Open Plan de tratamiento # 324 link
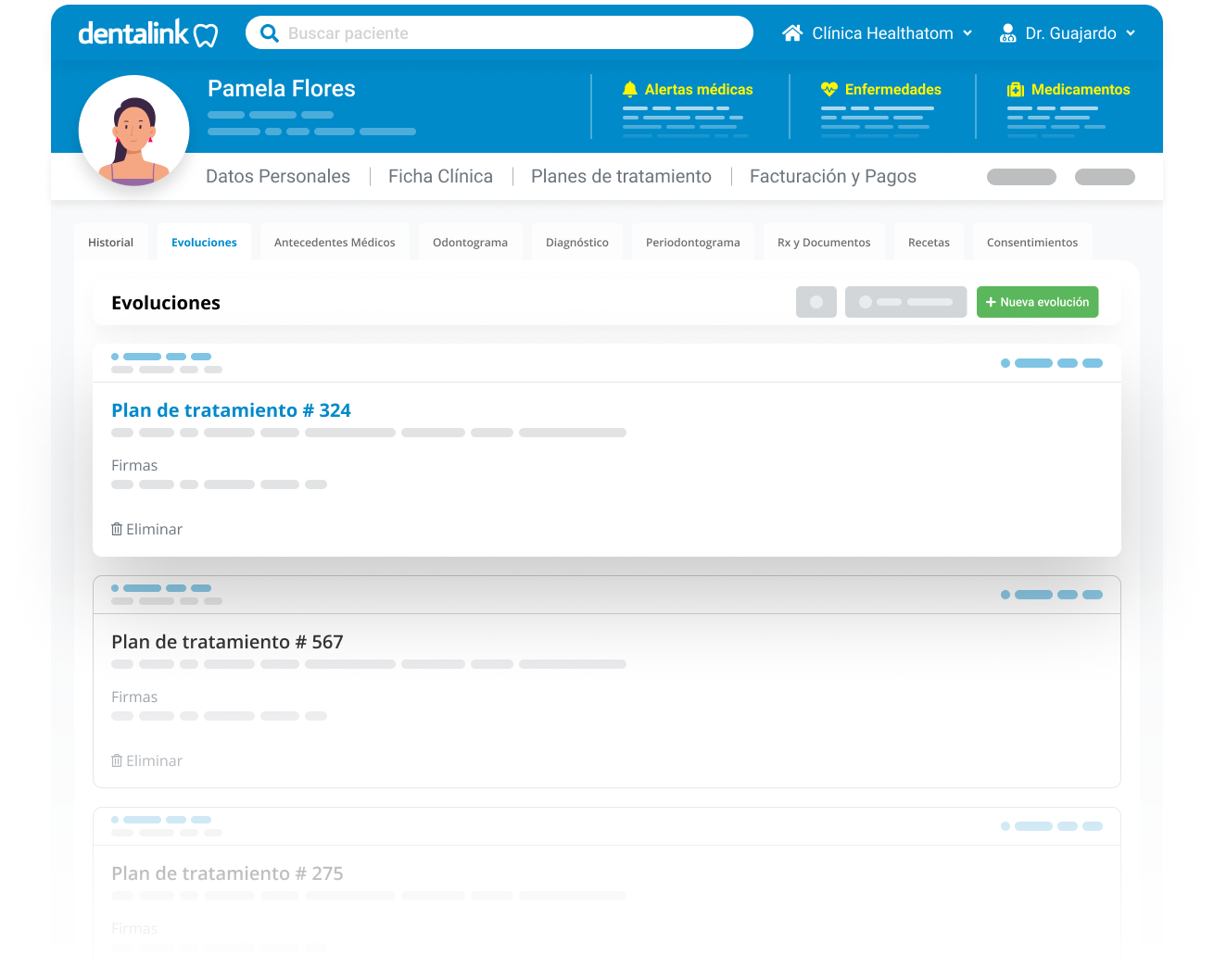The image size is (1214, 980). pyautogui.click(x=231, y=410)
